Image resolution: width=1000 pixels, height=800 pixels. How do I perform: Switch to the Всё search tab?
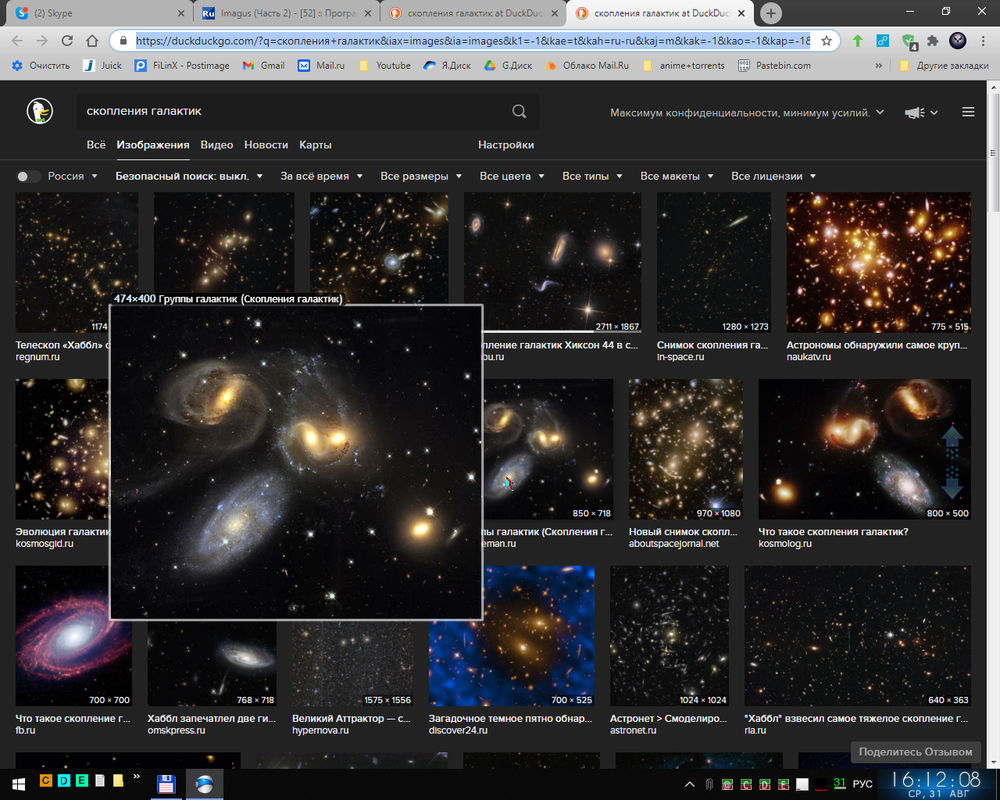tap(96, 145)
